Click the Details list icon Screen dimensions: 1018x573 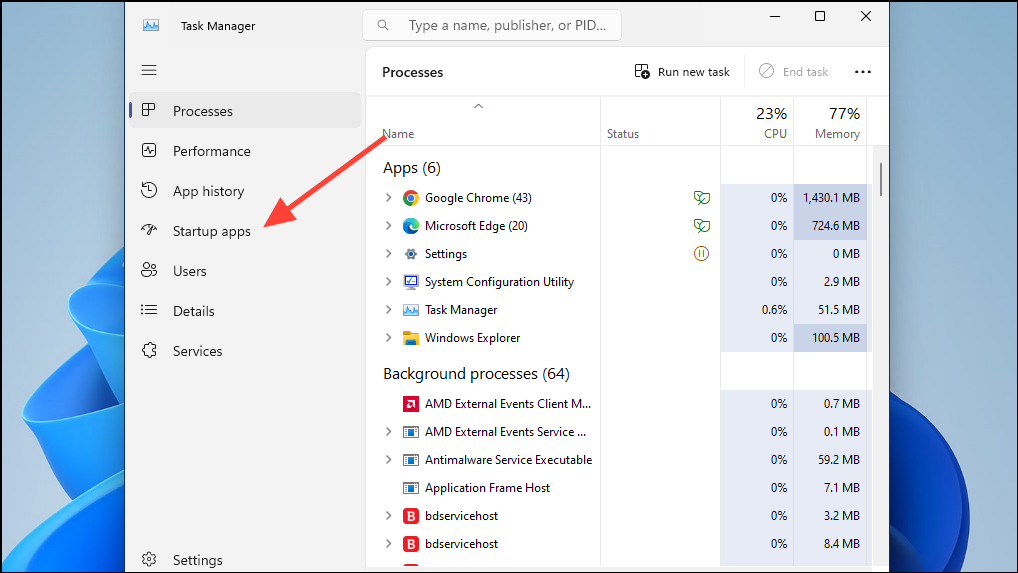[x=149, y=310]
